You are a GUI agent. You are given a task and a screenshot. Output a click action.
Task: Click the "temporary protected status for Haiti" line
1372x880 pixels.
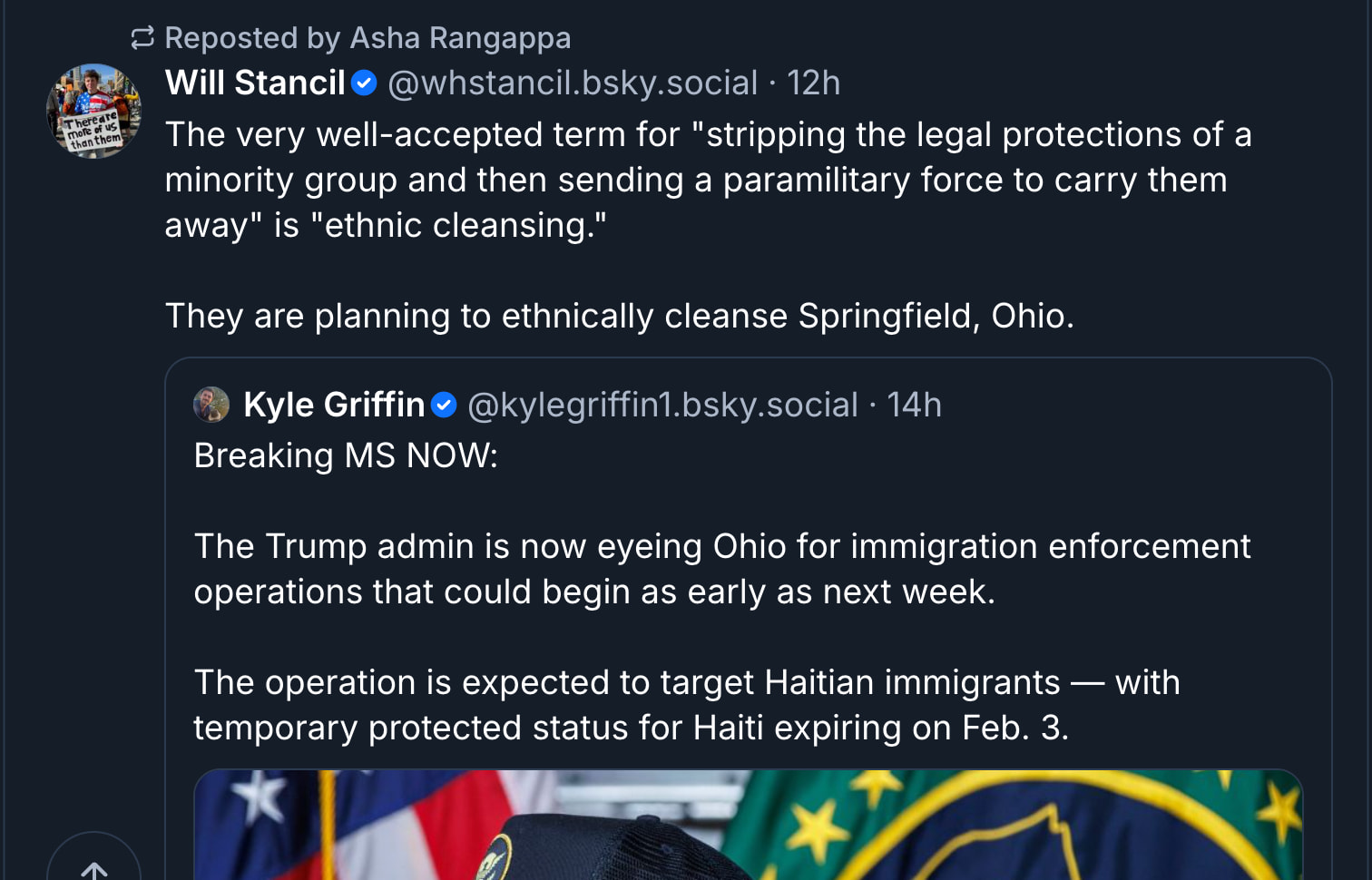point(631,728)
